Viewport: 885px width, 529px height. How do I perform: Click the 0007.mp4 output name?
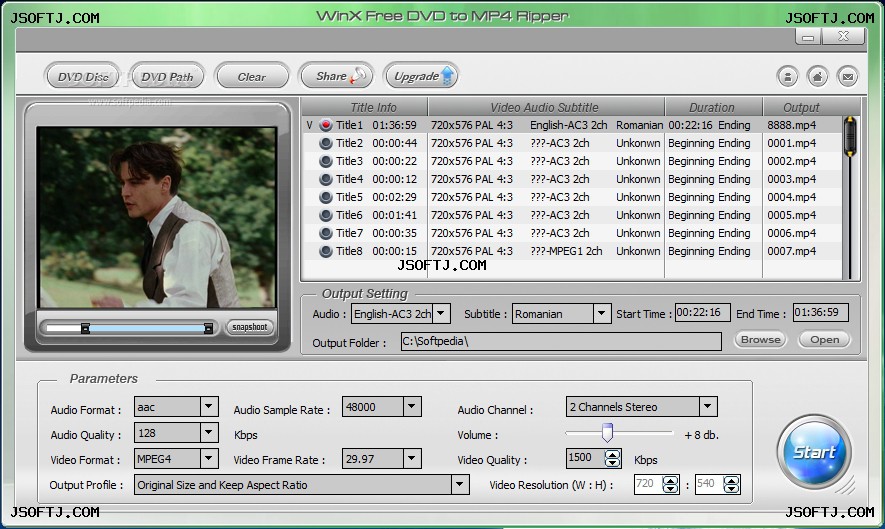click(791, 251)
